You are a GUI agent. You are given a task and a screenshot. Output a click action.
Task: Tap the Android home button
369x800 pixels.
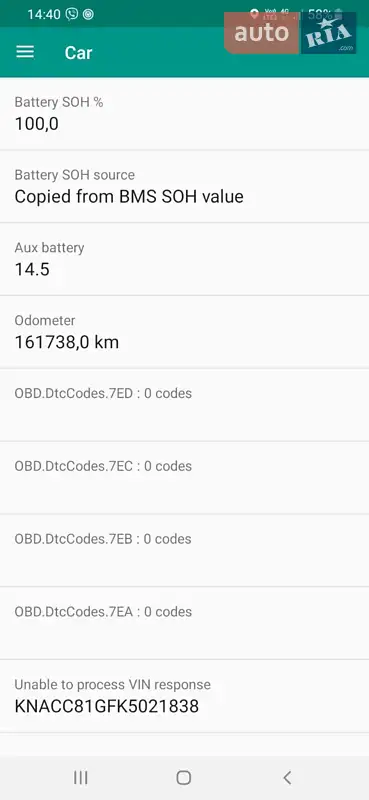click(x=184, y=778)
